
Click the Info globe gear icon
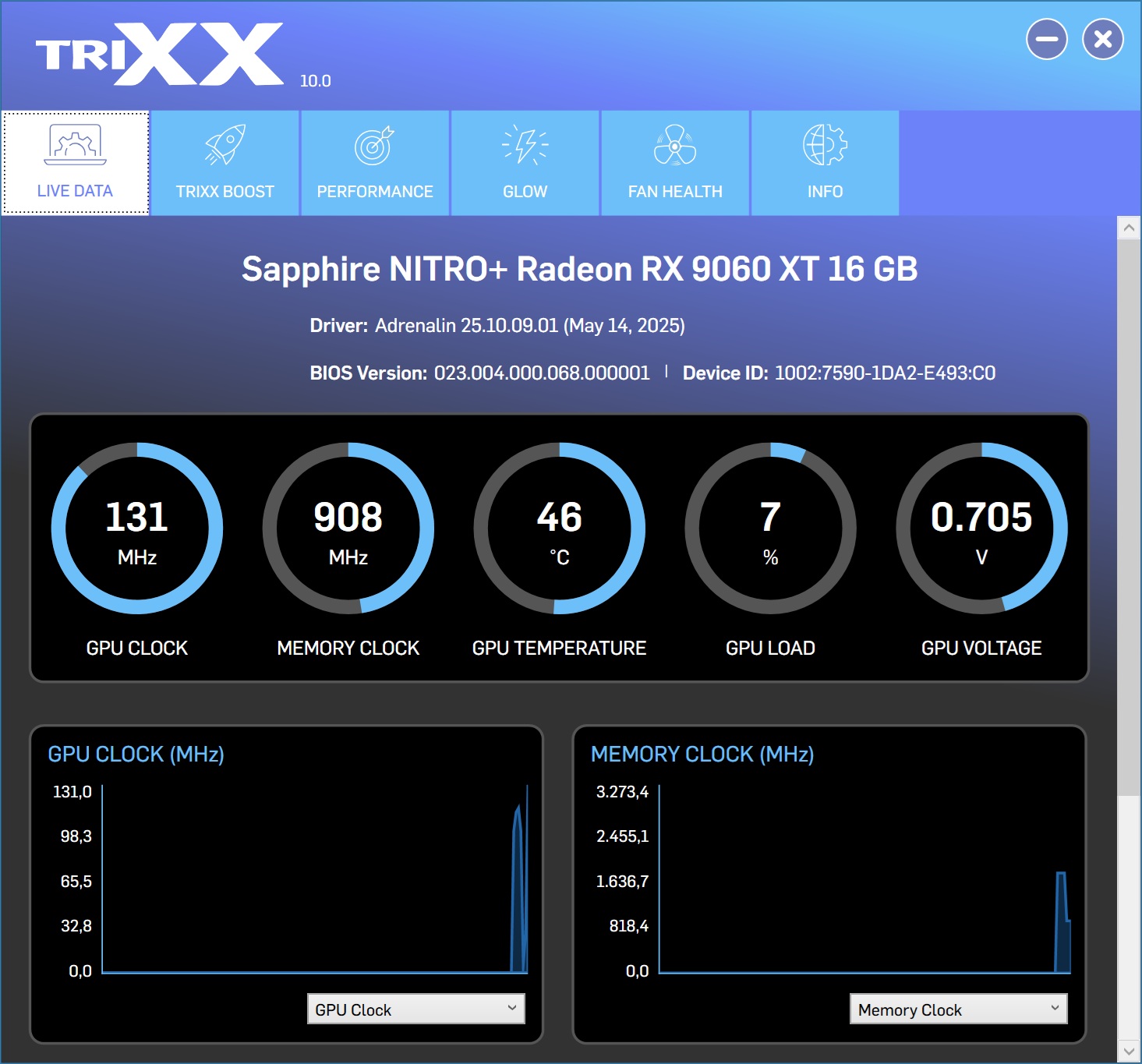click(x=825, y=144)
